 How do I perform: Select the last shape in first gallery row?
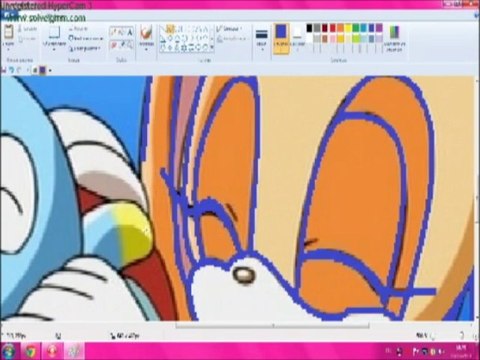pos(206,29)
